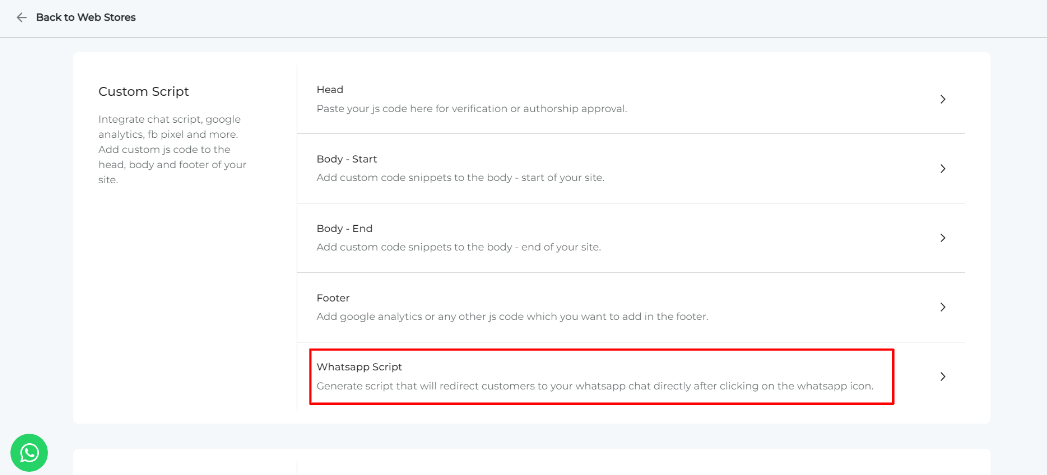Expand the Body - Start chevron arrow
Viewport: 1047px width, 475px height.
pyautogui.click(x=942, y=168)
